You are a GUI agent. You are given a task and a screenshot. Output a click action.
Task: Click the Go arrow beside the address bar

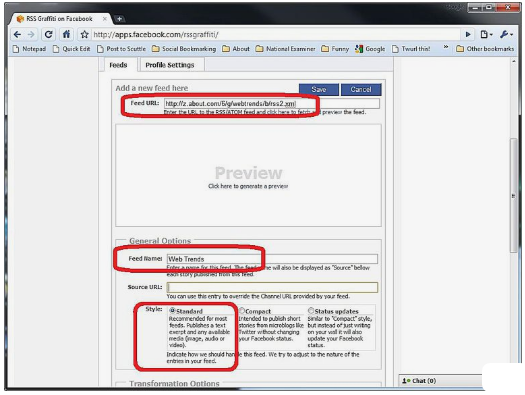point(468,34)
